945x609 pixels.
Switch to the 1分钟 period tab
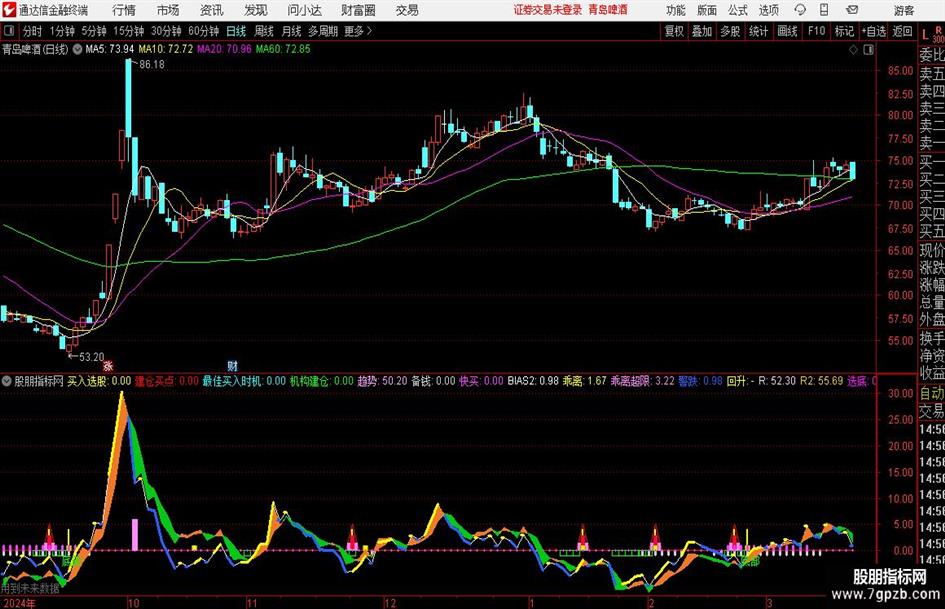tap(62, 31)
